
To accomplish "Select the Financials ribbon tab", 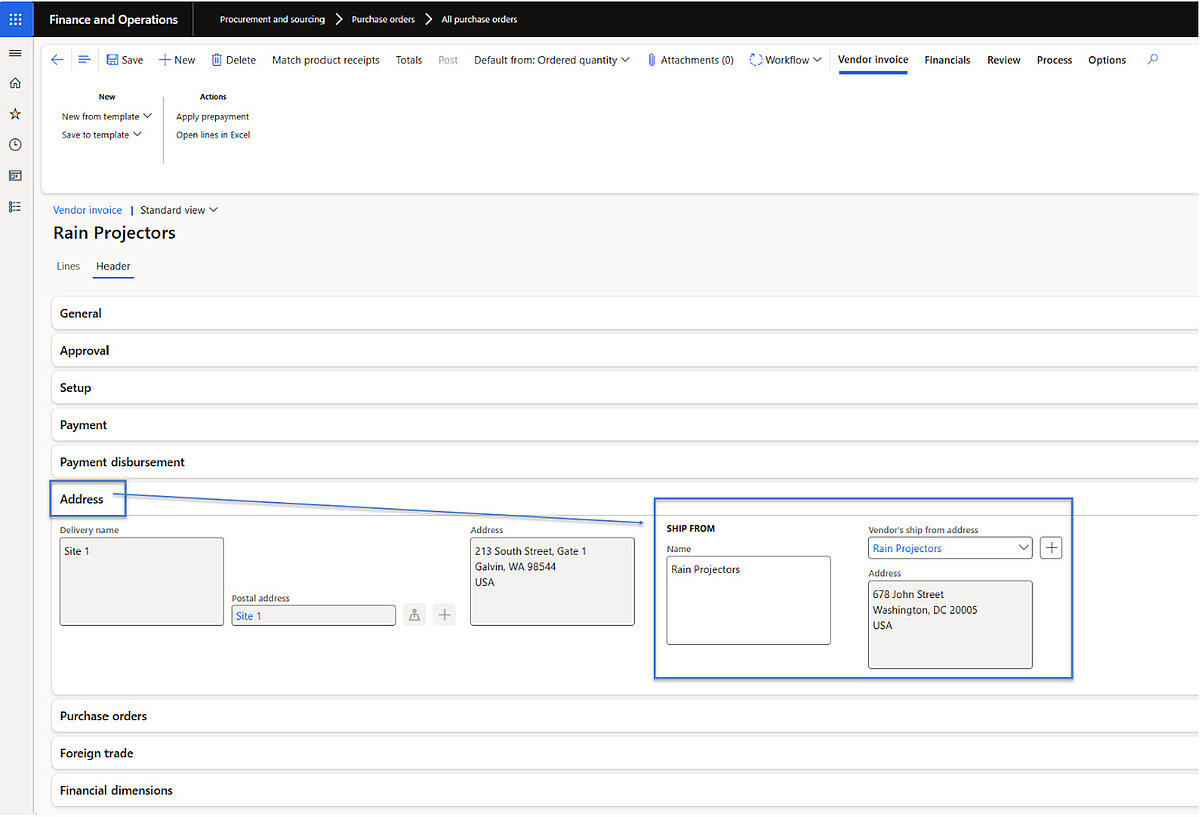I will (947, 60).
